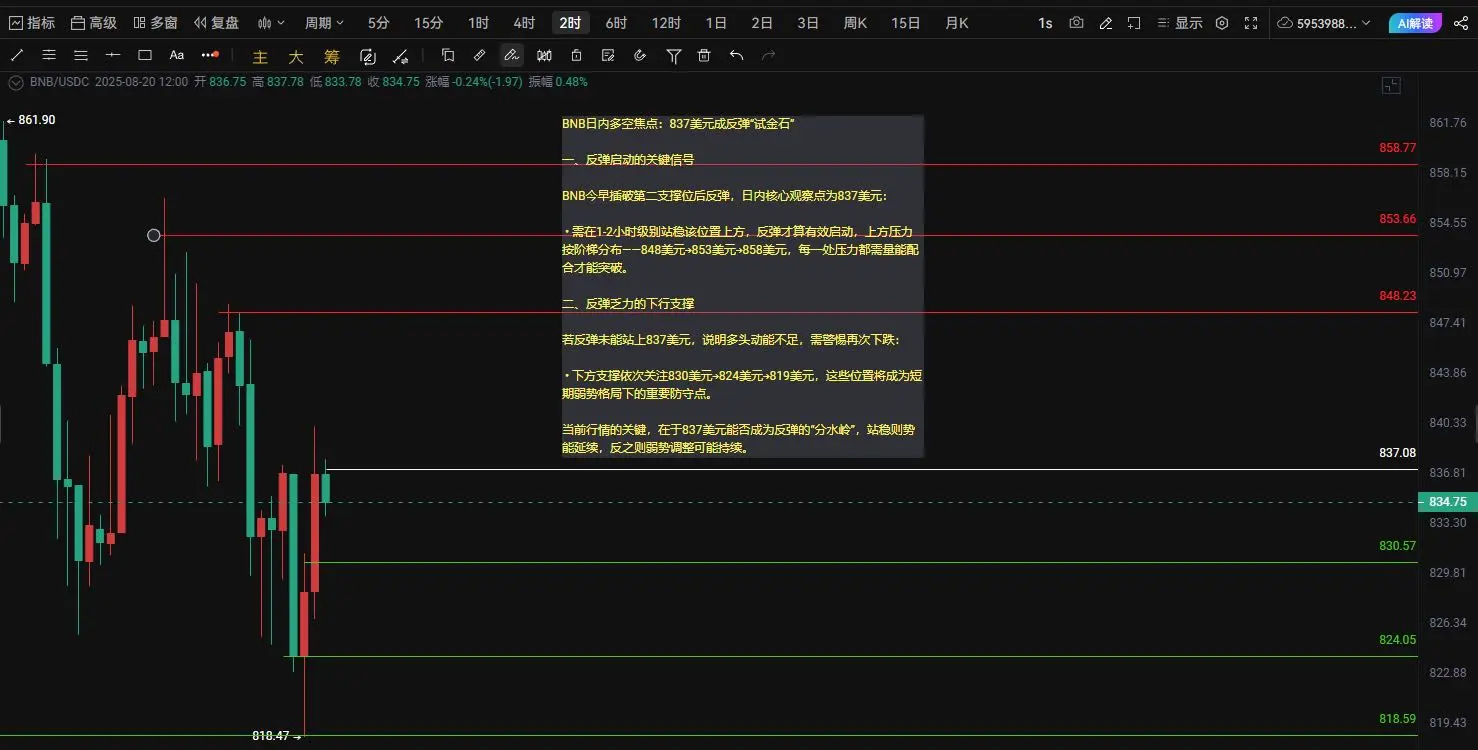The image size is (1478, 750).
Task: Select the horizontal price line tool
Action: pos(113,55)
